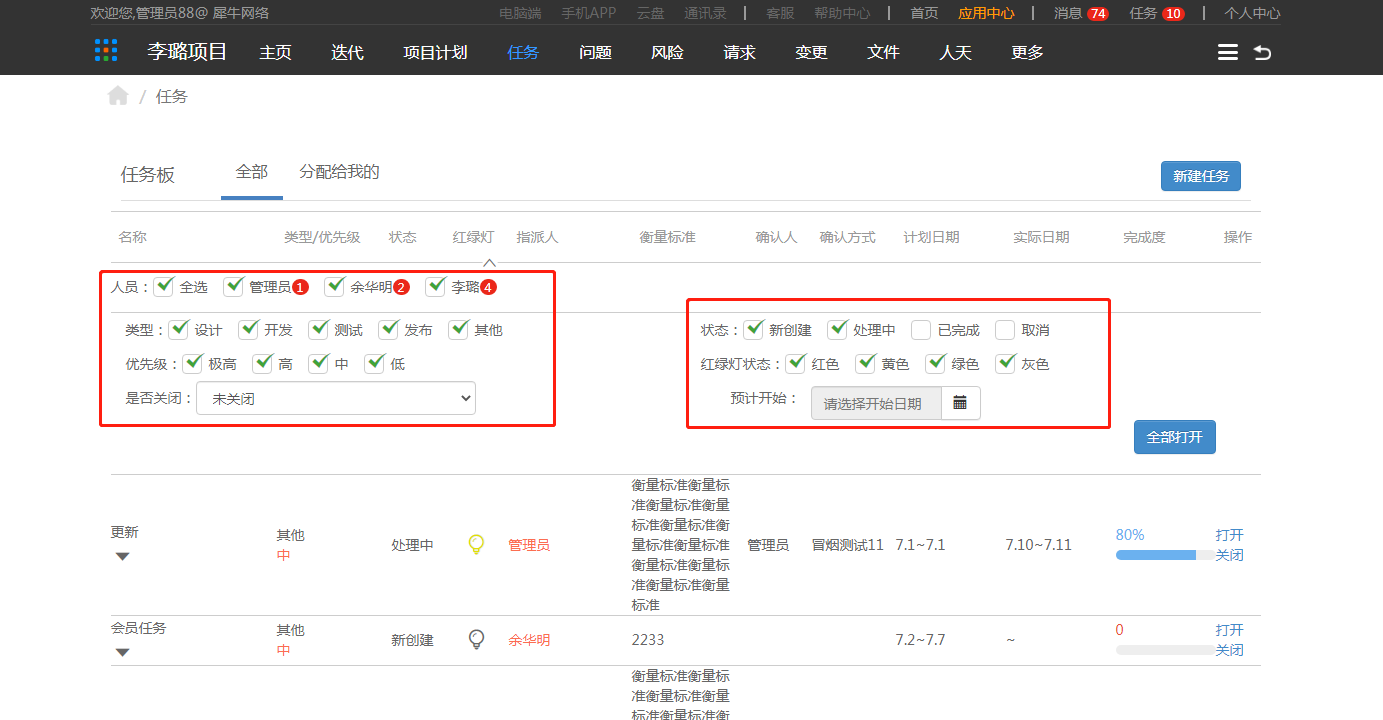Check the 已完成 status checkbox
This screenshot has width=1383, height=720.
coord(922,330)
